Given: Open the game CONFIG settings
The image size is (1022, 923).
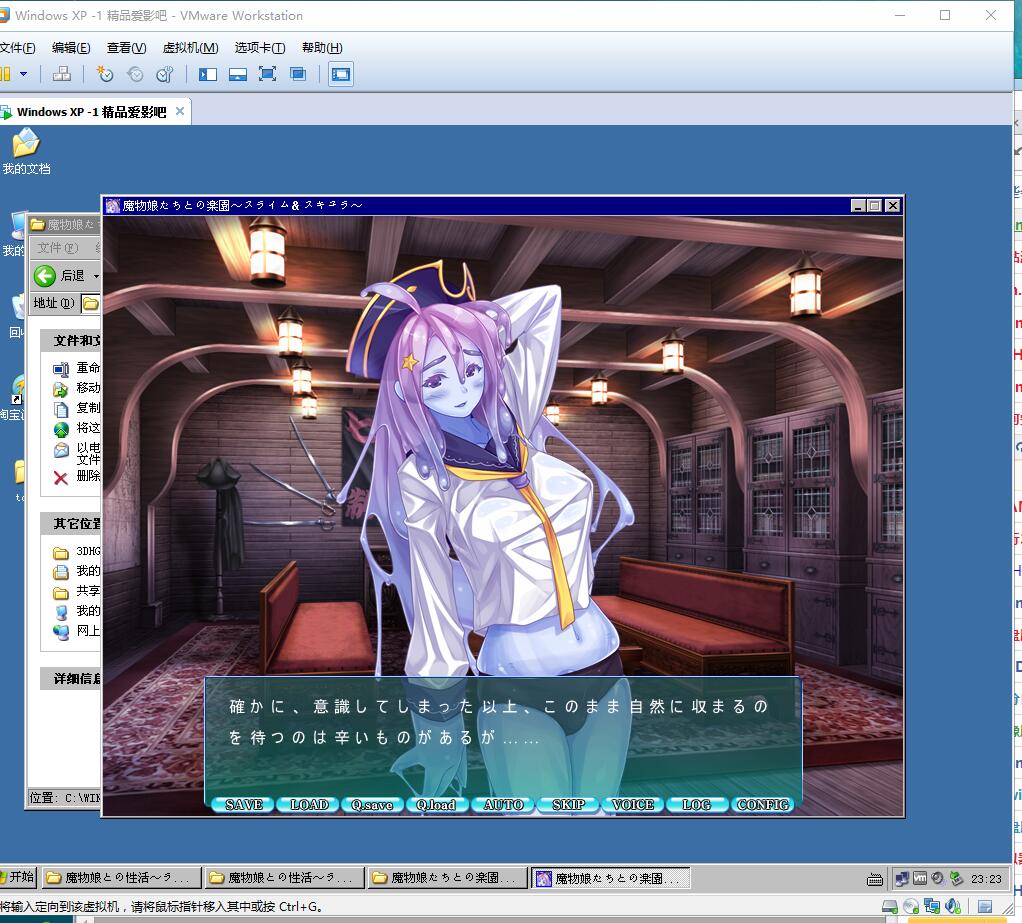Looking at the screenshot, I should click(x=763, y=805).
